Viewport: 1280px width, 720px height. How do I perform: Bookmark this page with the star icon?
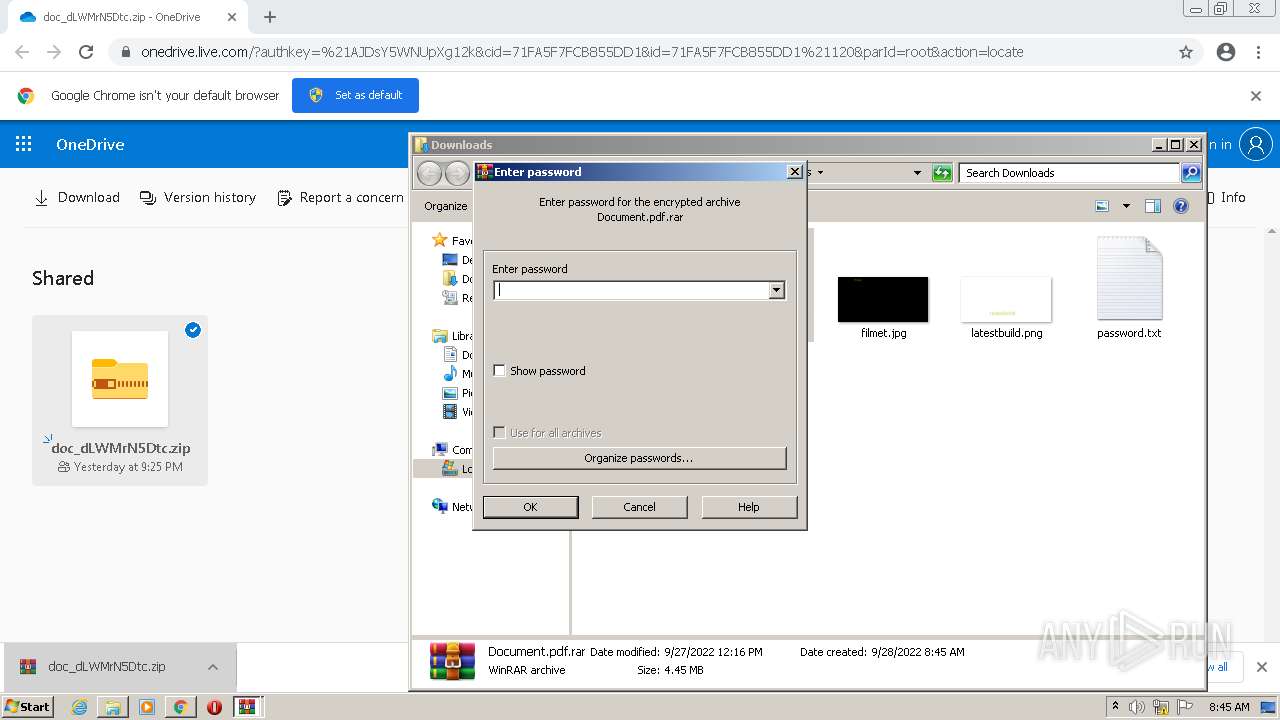[1186, 52]
